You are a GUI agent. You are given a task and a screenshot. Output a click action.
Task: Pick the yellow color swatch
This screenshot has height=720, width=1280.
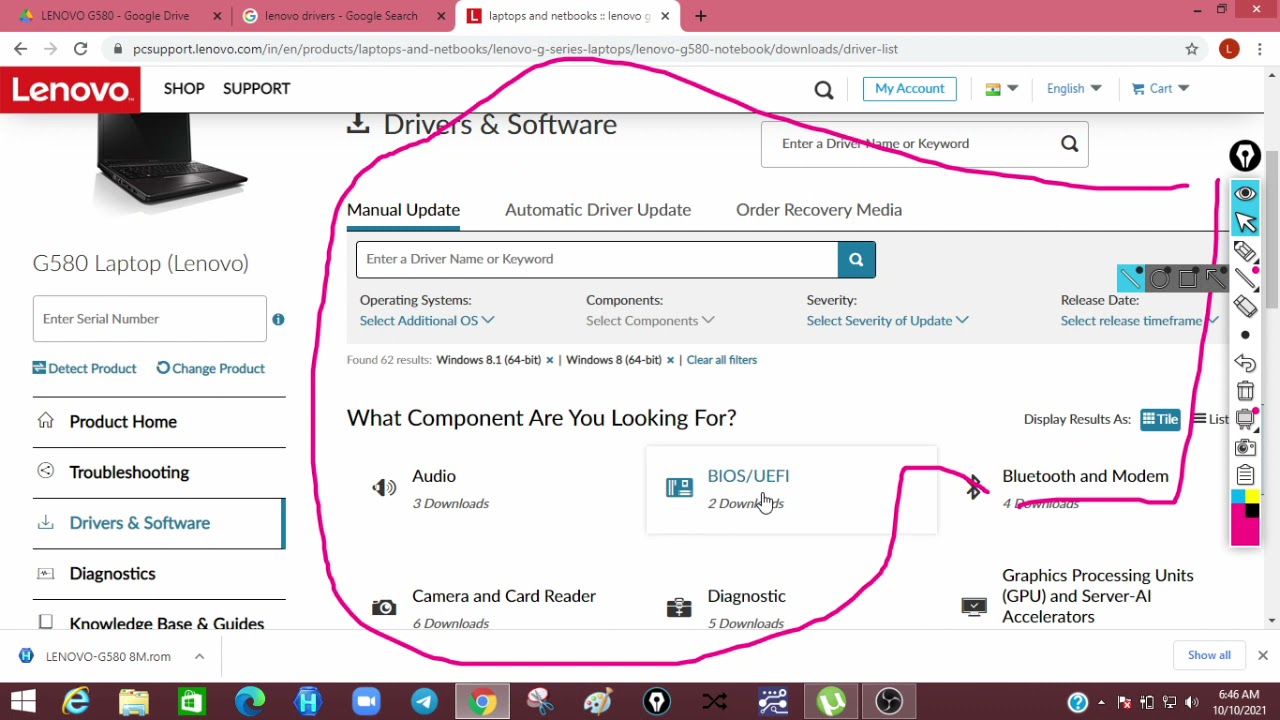pyautogui.click(x=1252, y=497)
